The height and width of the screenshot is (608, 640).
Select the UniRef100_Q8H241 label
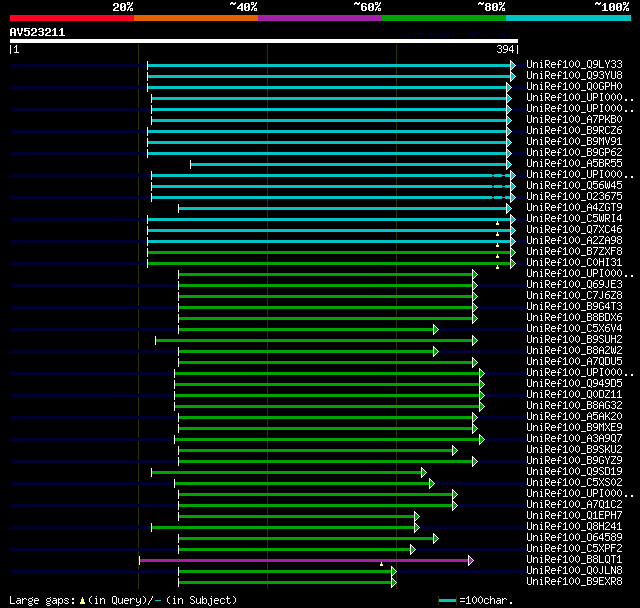(574, 527)
